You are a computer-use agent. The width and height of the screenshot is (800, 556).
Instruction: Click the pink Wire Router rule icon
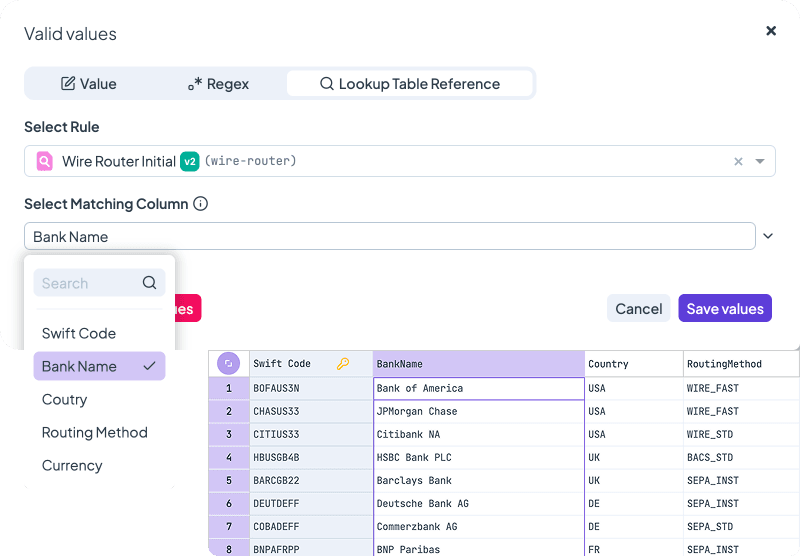point(44,161)
